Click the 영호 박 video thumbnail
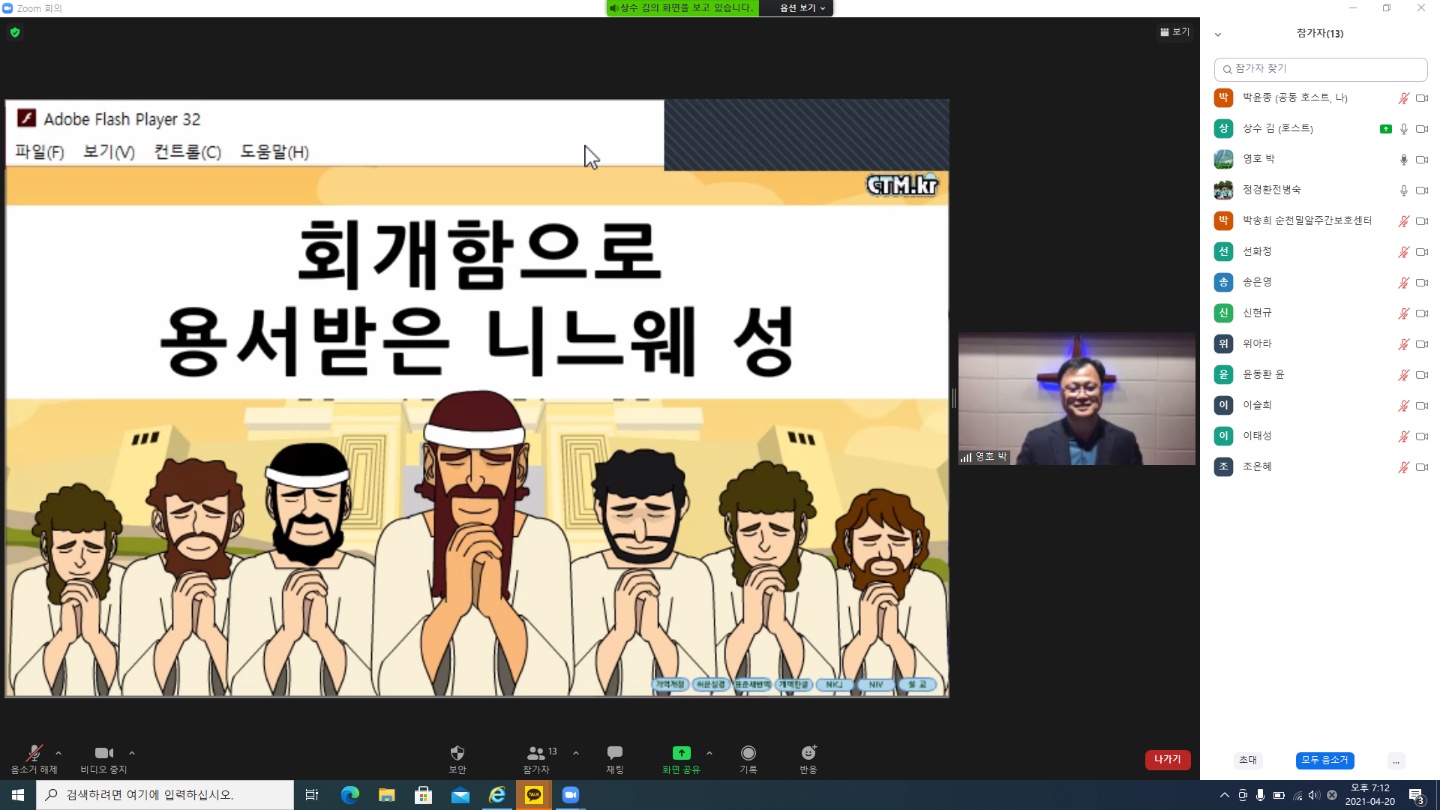Viewport: 1440px width, 810px height. 1077,399
